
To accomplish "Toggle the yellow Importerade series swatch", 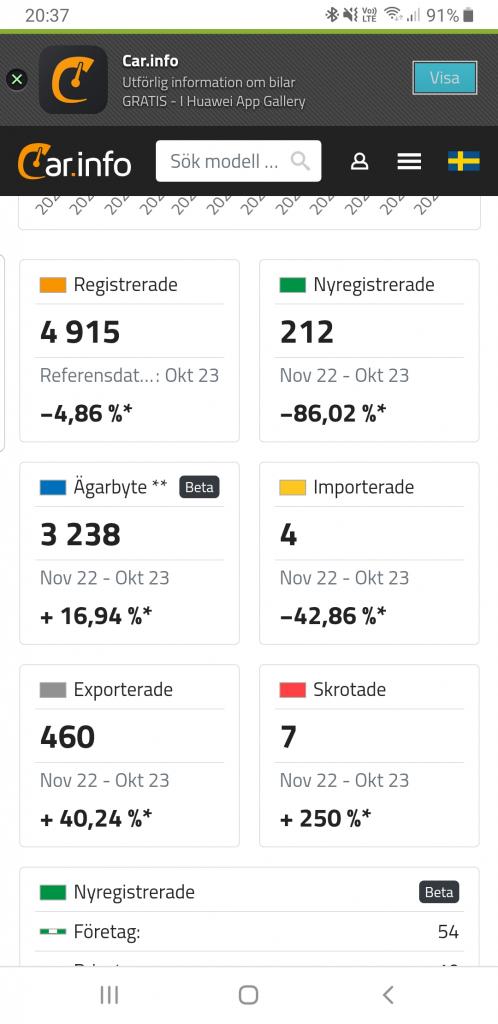I will click(x=292, y=487).
